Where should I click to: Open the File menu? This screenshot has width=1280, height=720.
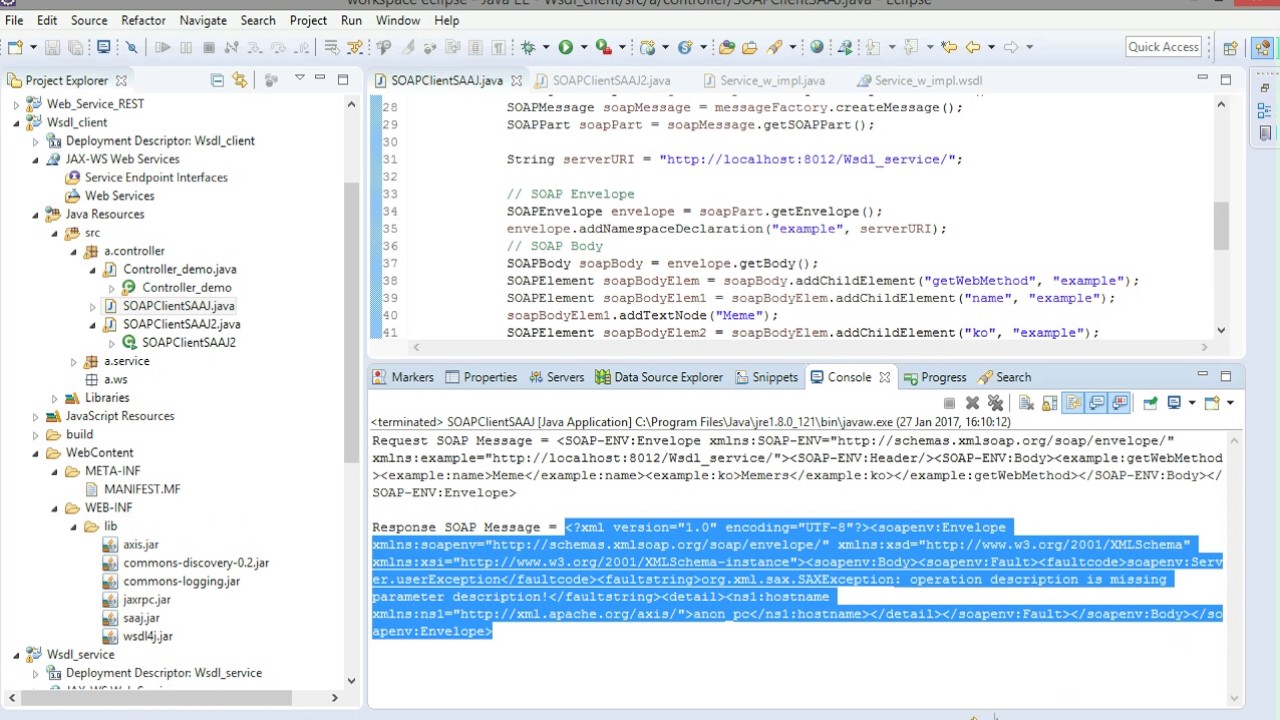(12, 20)
